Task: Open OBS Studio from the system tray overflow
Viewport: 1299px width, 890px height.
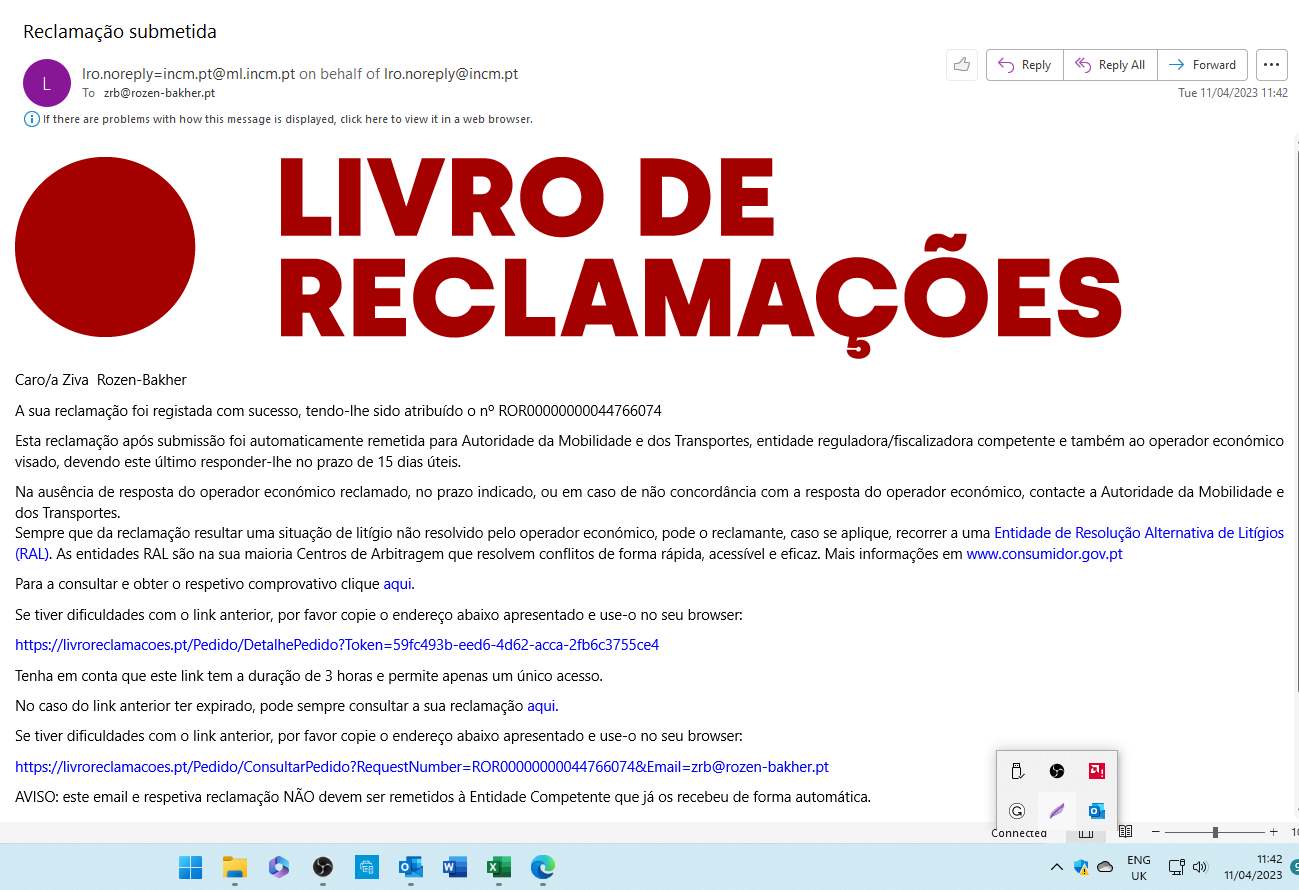Action: (x=1057, y=771)
